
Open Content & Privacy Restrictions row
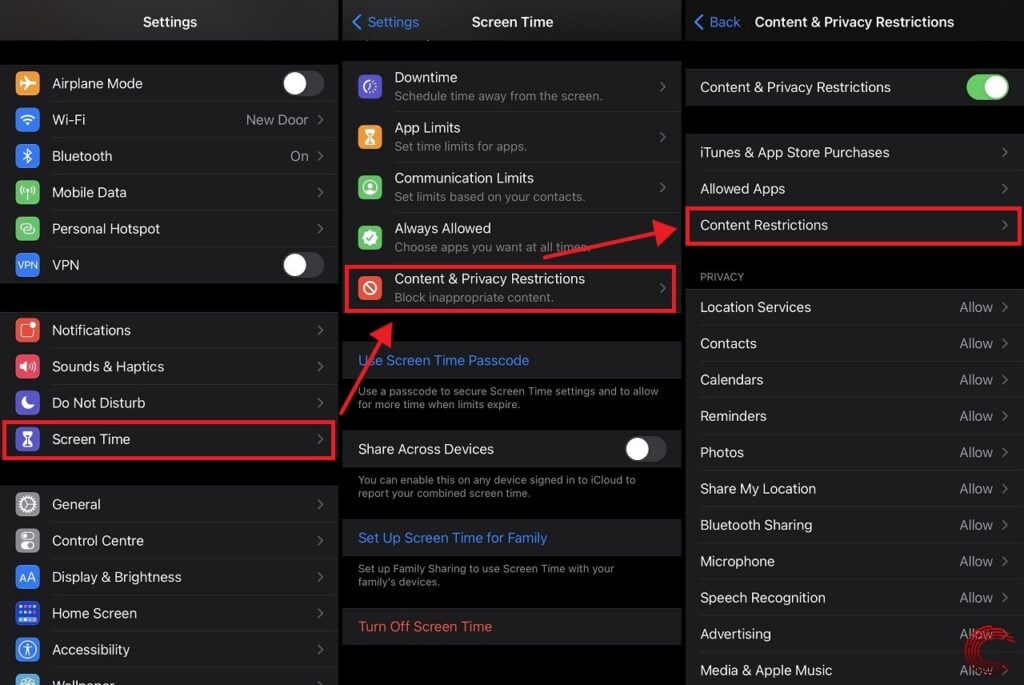pos(511,288)
